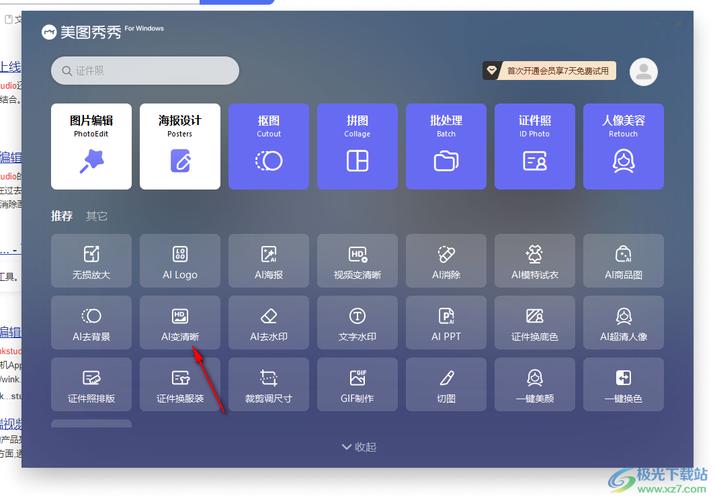Open the AI海报 tool
Screen dimensions: 715x500
(x=269, y=261)
